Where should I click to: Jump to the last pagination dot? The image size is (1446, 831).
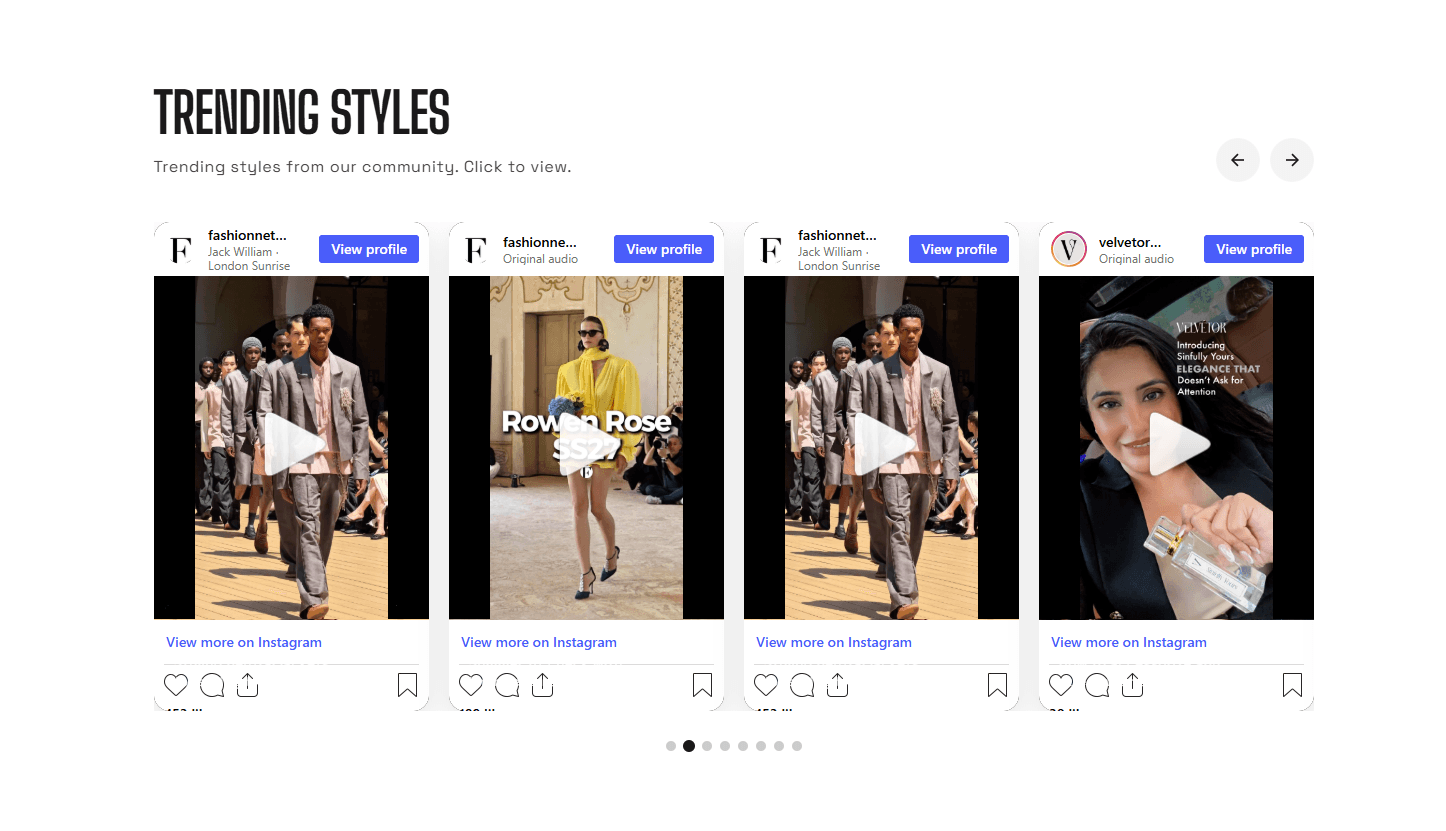tap(797, 746)
